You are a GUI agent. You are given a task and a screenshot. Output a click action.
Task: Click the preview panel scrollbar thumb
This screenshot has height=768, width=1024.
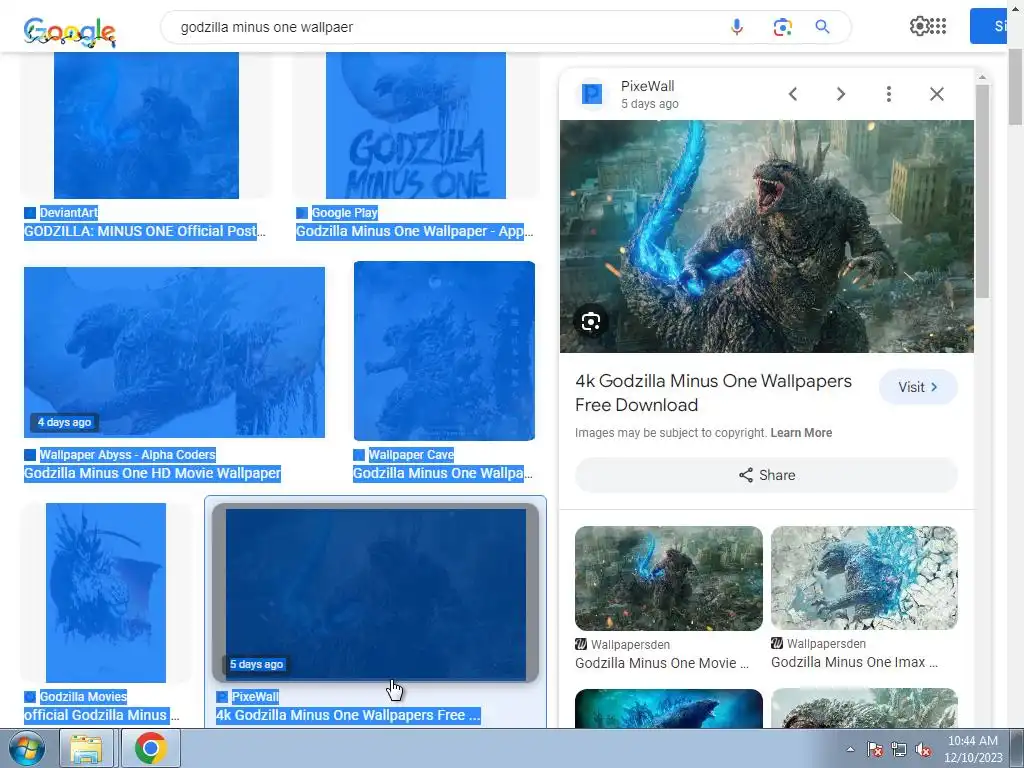982,191
